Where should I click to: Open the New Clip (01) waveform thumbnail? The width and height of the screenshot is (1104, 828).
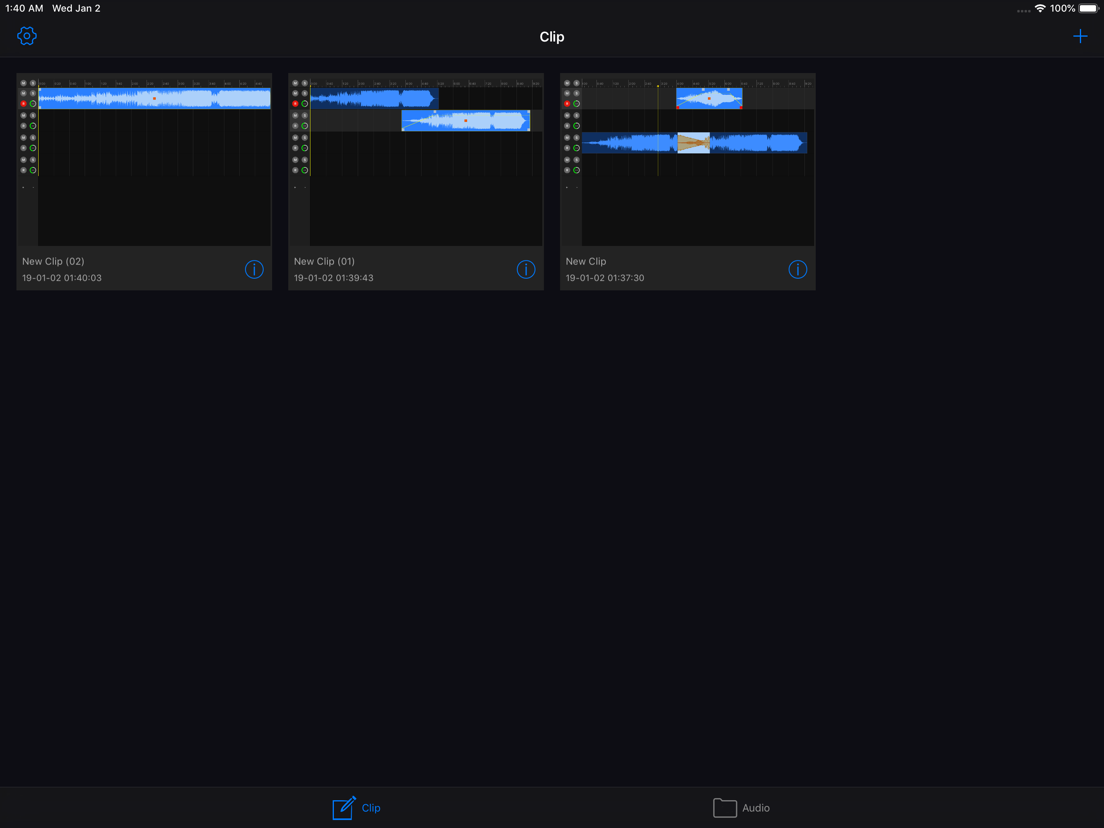pyautogui.click(x=416, y=162)
